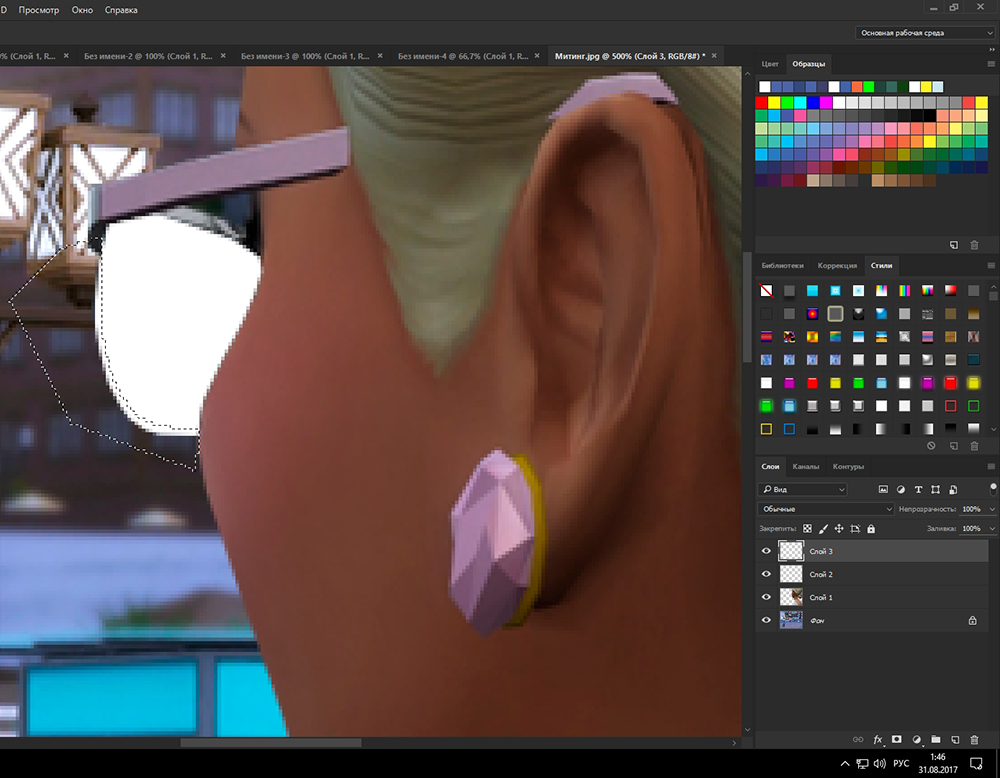Lock all with the padlock icon
Screen dimensions: 1000x778
[871, 528]
